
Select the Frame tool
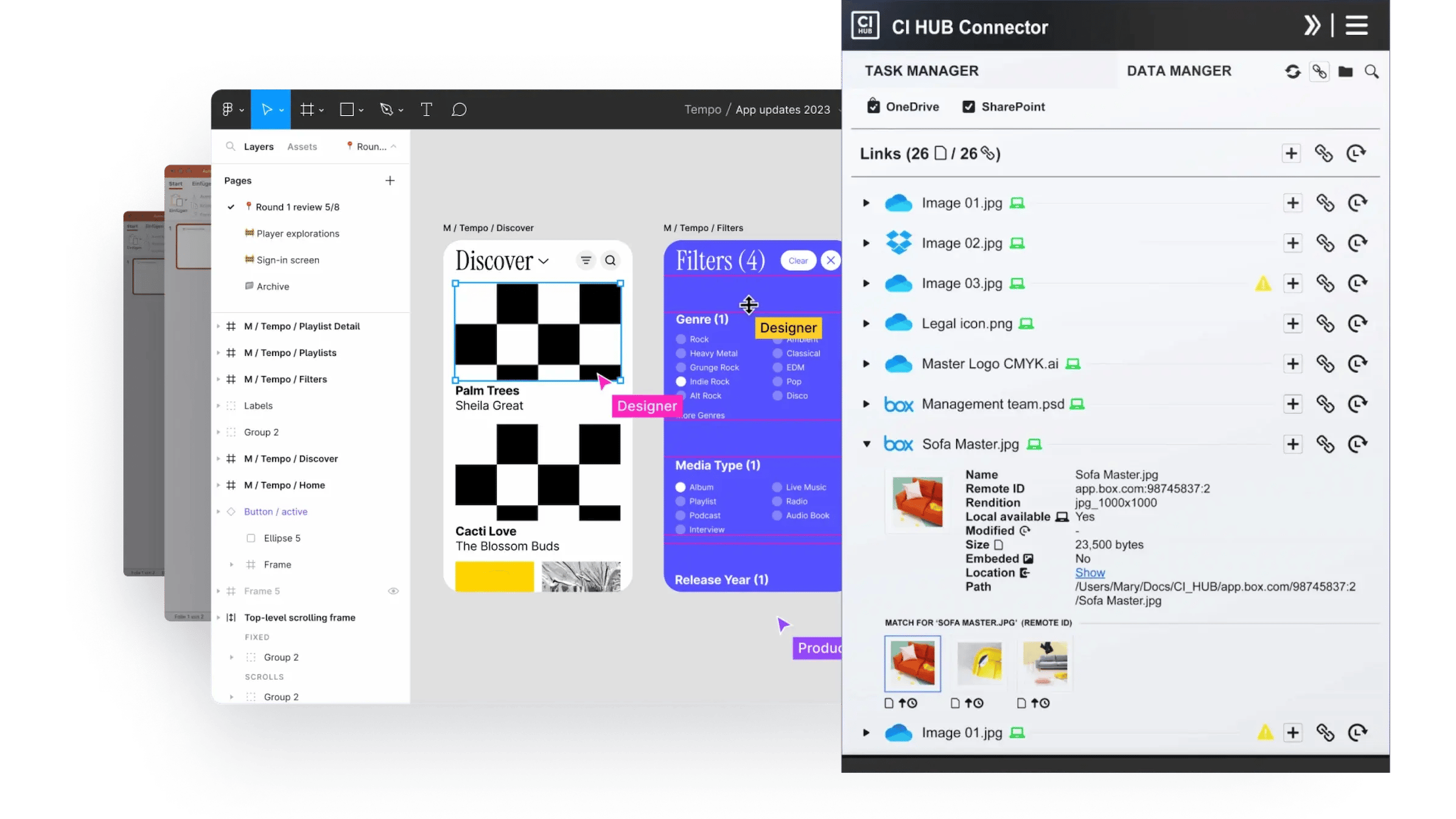[x=307, y=110]
